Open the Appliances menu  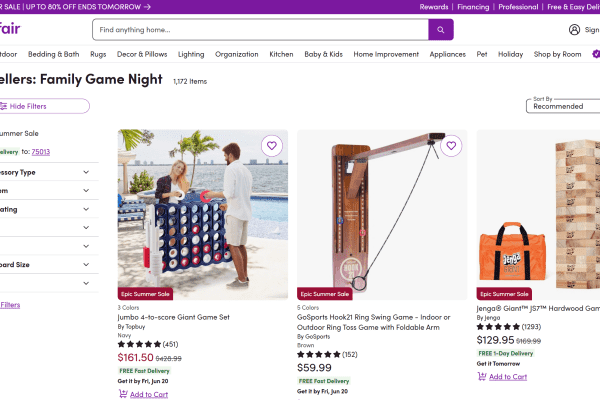point(448,54)
